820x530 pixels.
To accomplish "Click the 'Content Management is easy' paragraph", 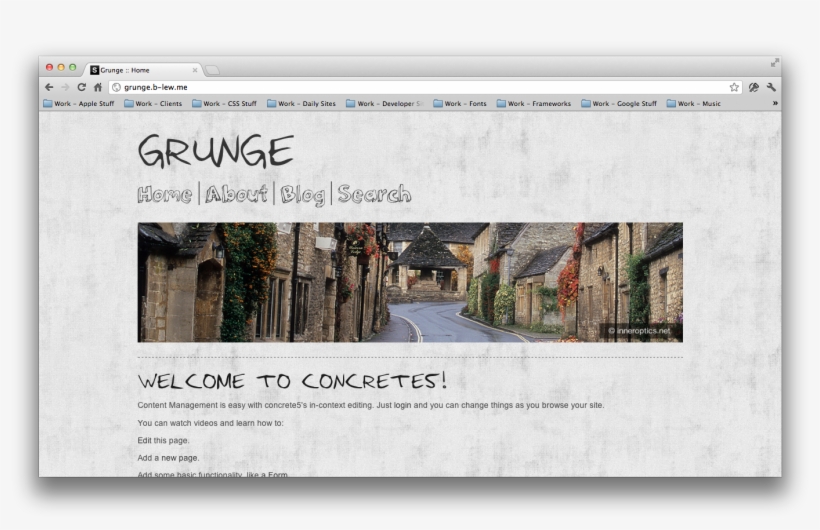I will tap(371, 405).
